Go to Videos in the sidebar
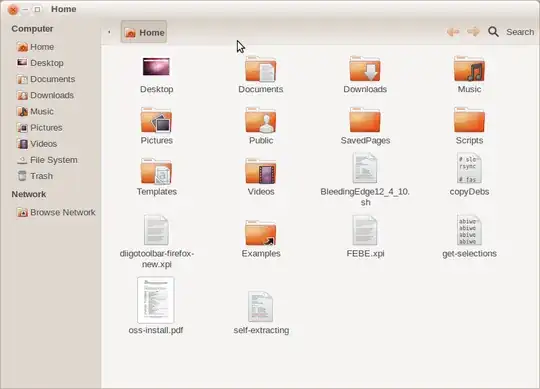Viewport: 540px width, 389px height. coord(37,144)
